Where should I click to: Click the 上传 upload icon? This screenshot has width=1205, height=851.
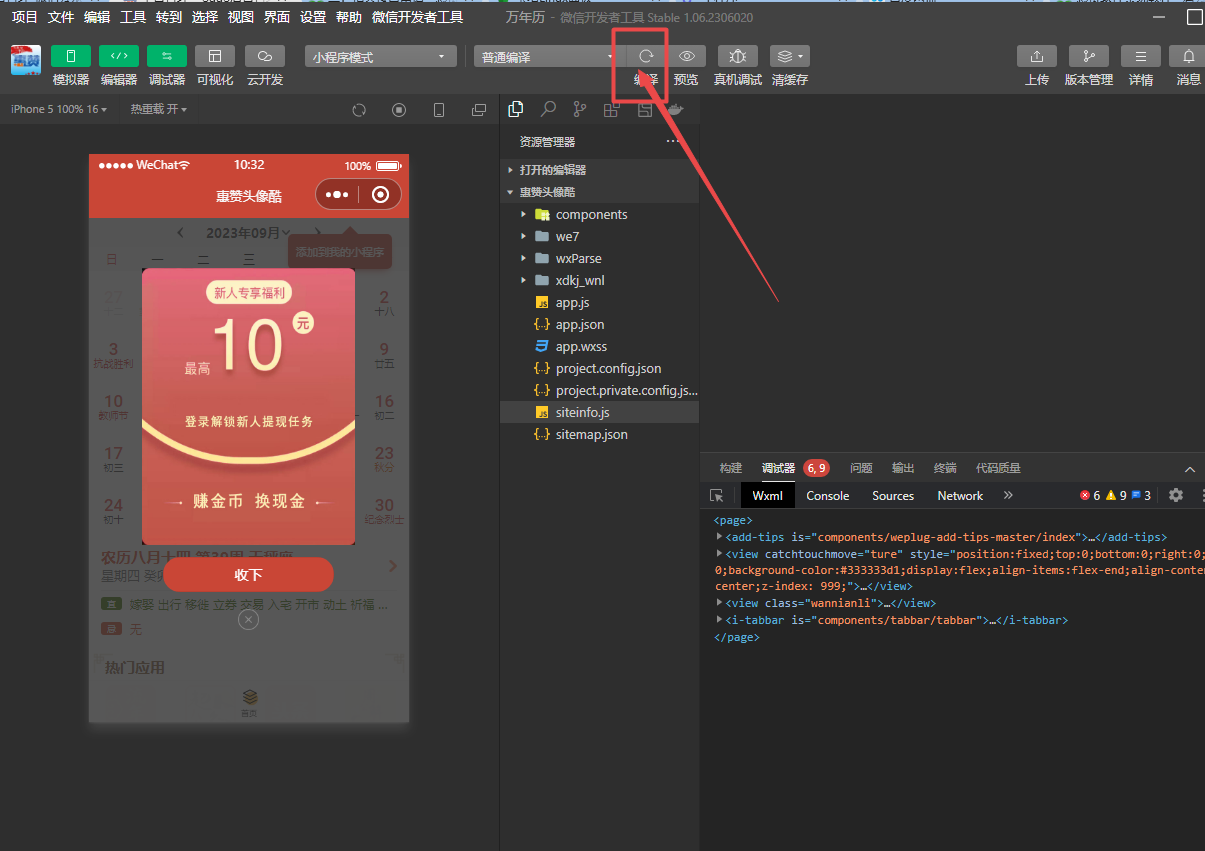(1037, 56)
